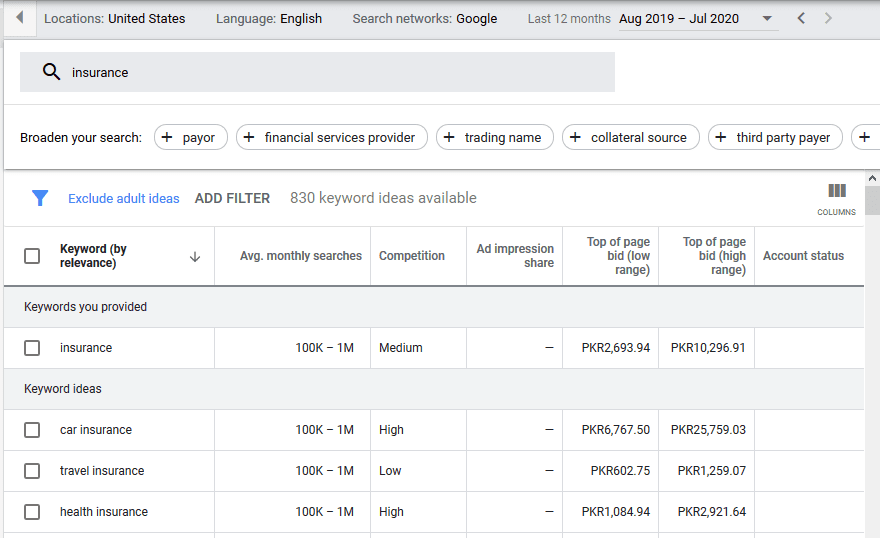
Task: Sort by Ad impression share header
Action: pyautogui.click(x=515, y=256)
